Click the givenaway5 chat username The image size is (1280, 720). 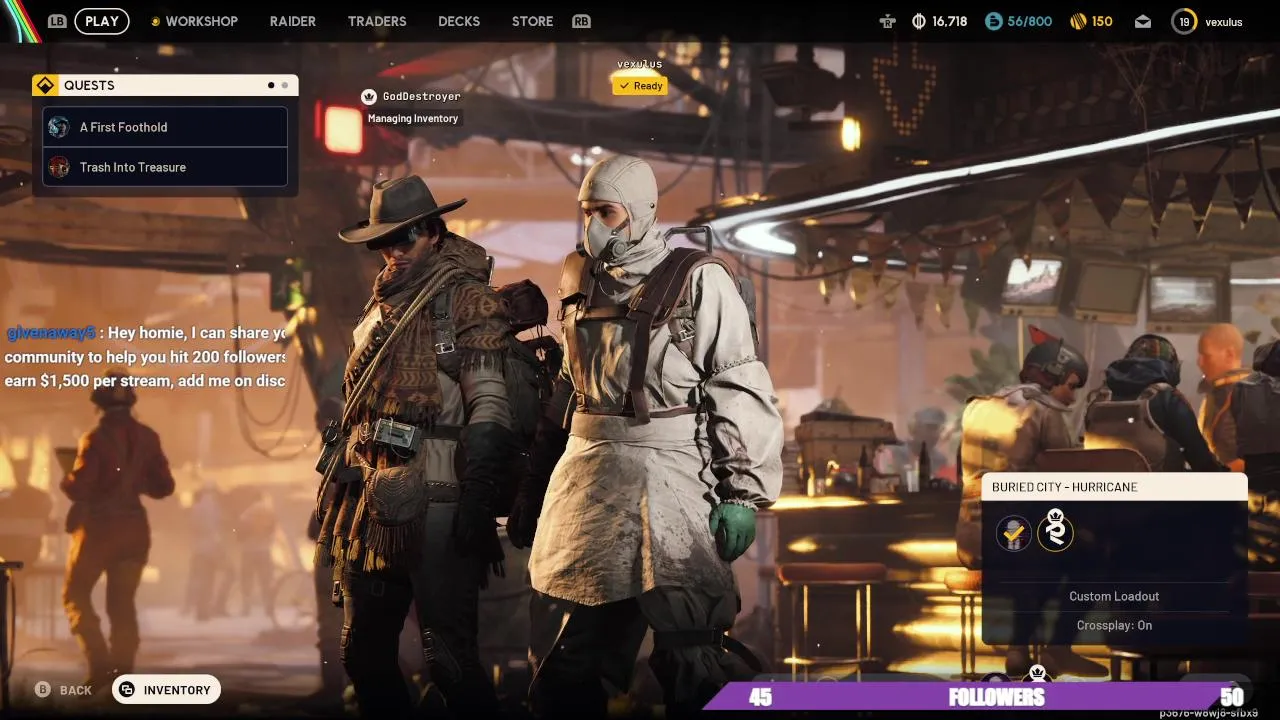pos(51,333)
